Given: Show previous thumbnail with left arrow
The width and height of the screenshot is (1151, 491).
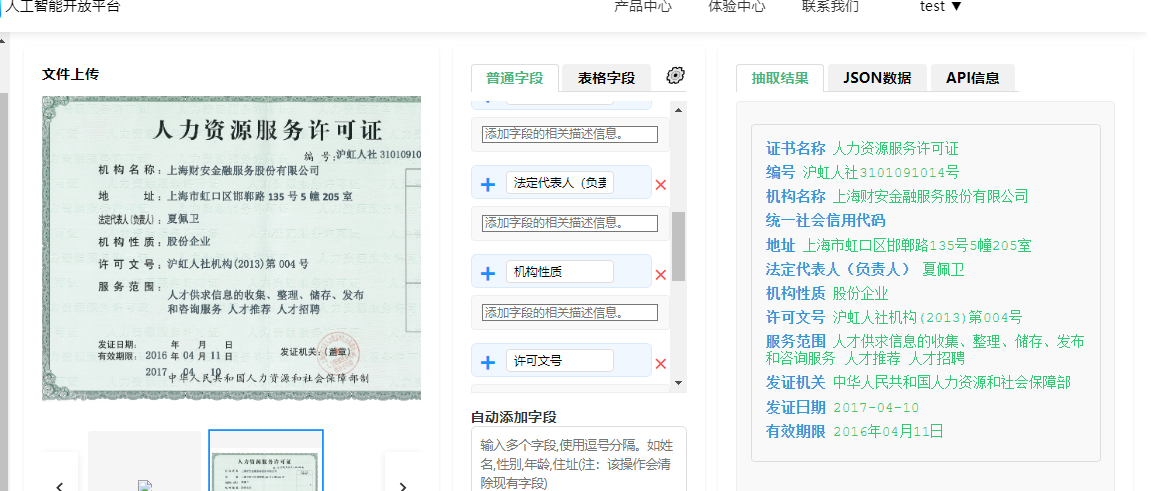Looking at the screenshot, I should tap(60, 485).
